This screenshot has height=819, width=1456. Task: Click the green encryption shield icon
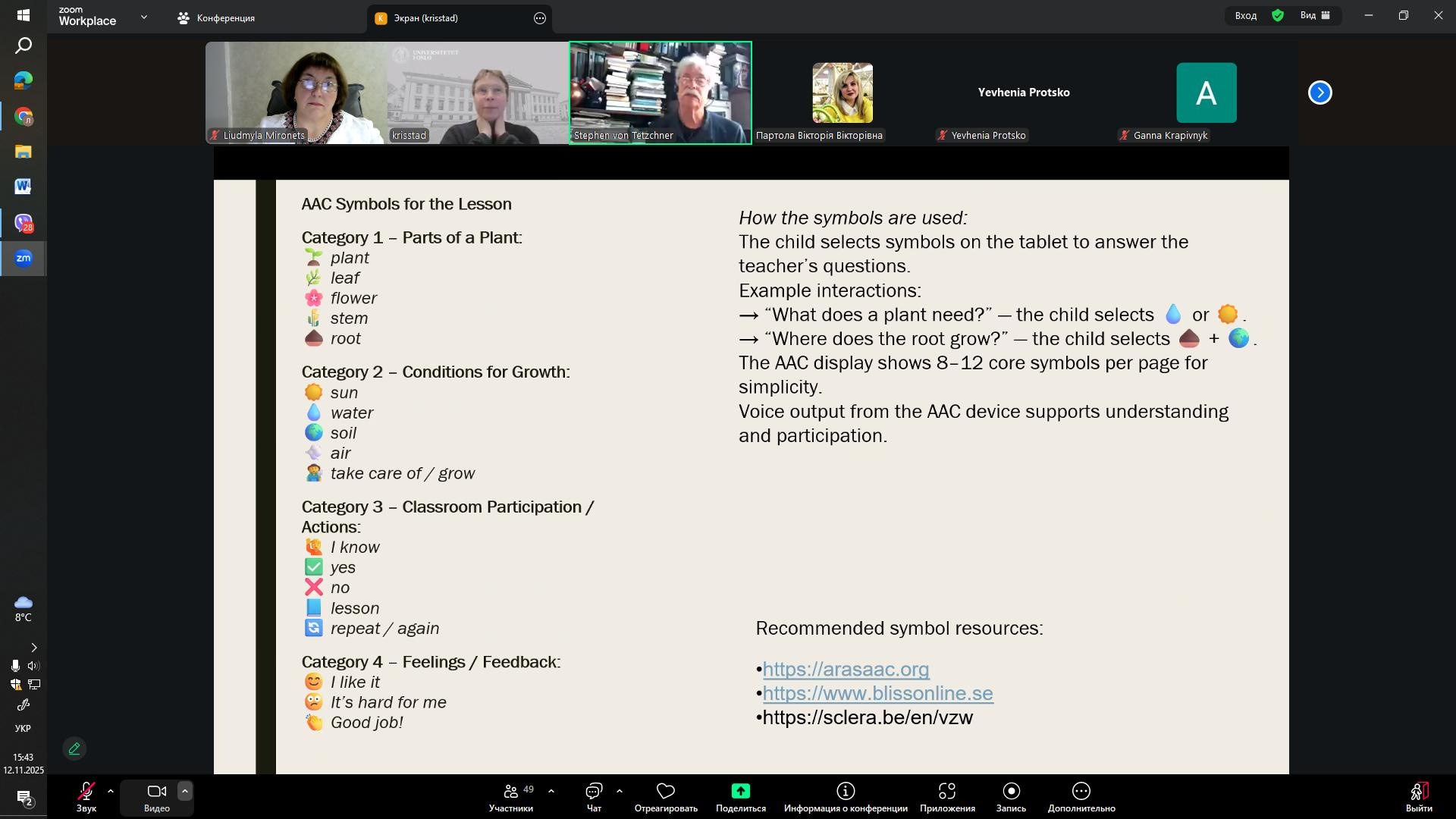point(1278,15)
